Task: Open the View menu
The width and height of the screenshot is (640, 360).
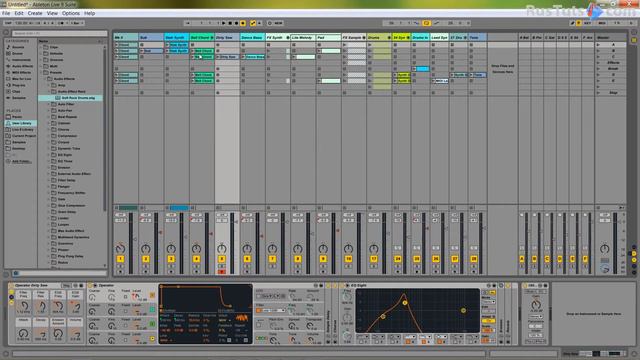Action: pyautogui.click(x=52, y=13)
